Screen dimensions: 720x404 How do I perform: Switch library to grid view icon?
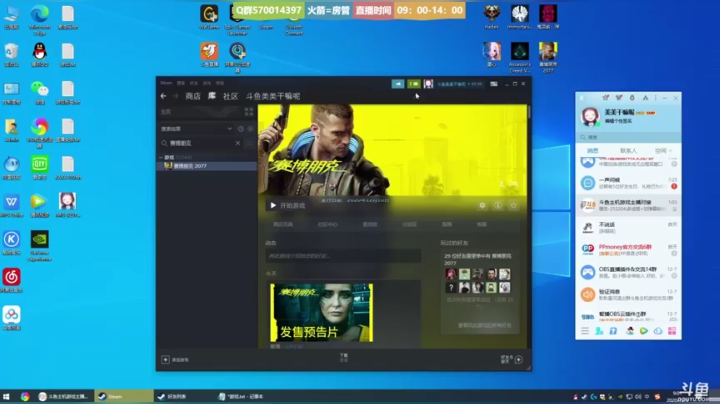pos(249,112)
